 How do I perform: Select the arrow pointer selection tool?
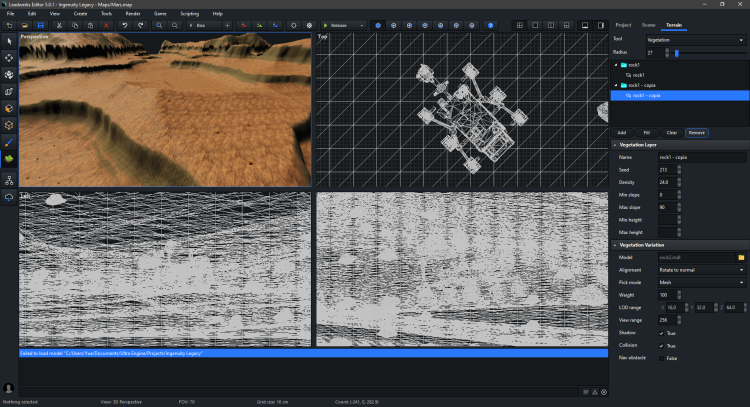pyautogui.click(x=9, y=41)
